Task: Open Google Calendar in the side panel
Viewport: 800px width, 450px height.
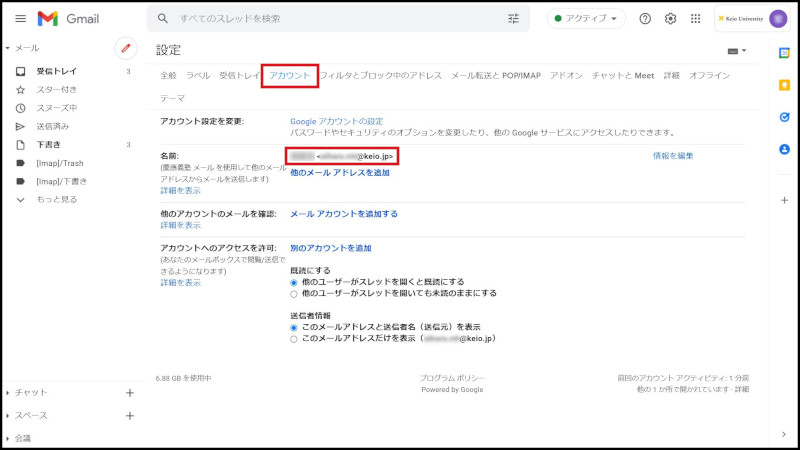Action: (x=784, y=52)
